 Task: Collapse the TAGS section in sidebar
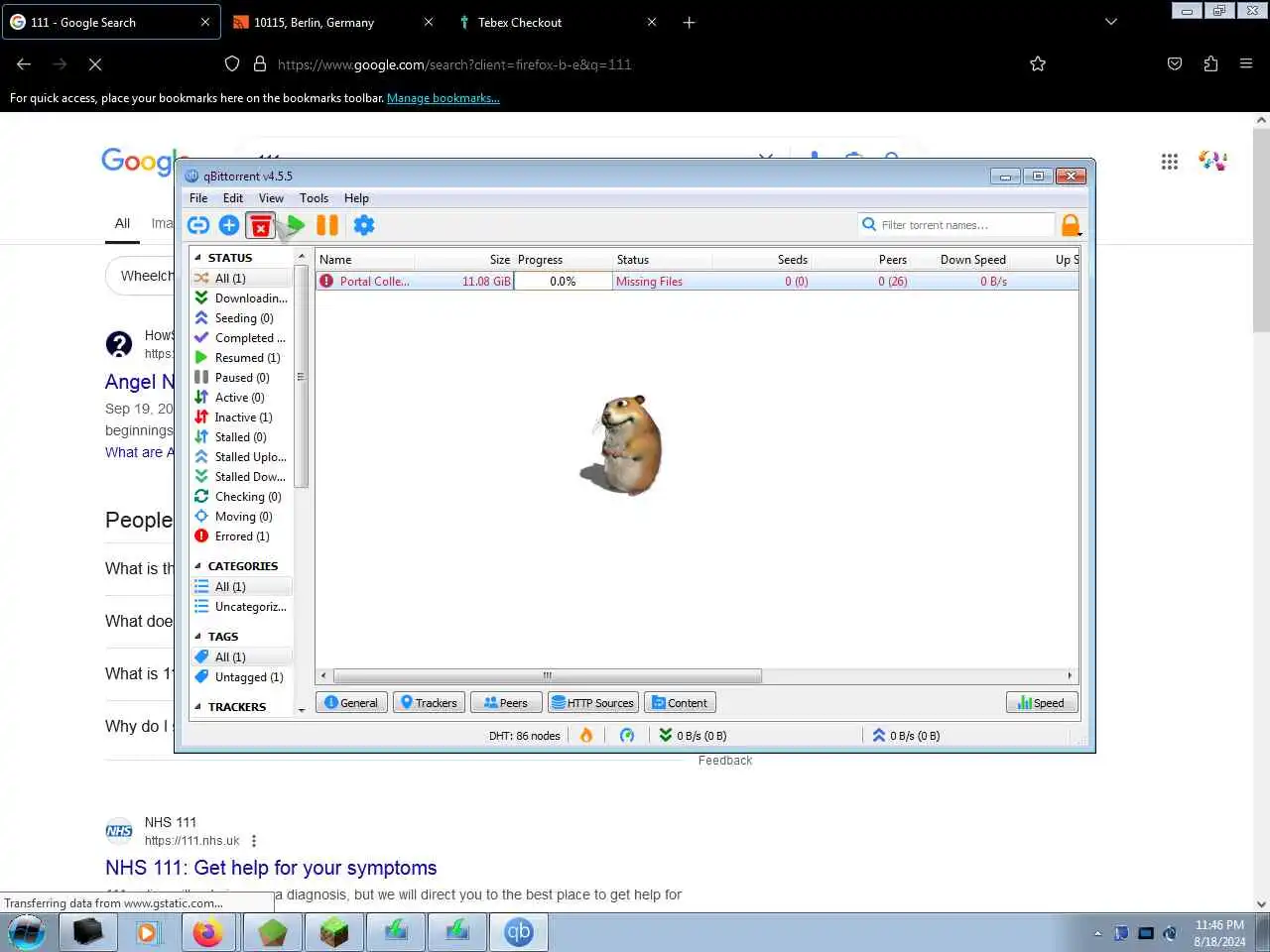coord(197,637)
